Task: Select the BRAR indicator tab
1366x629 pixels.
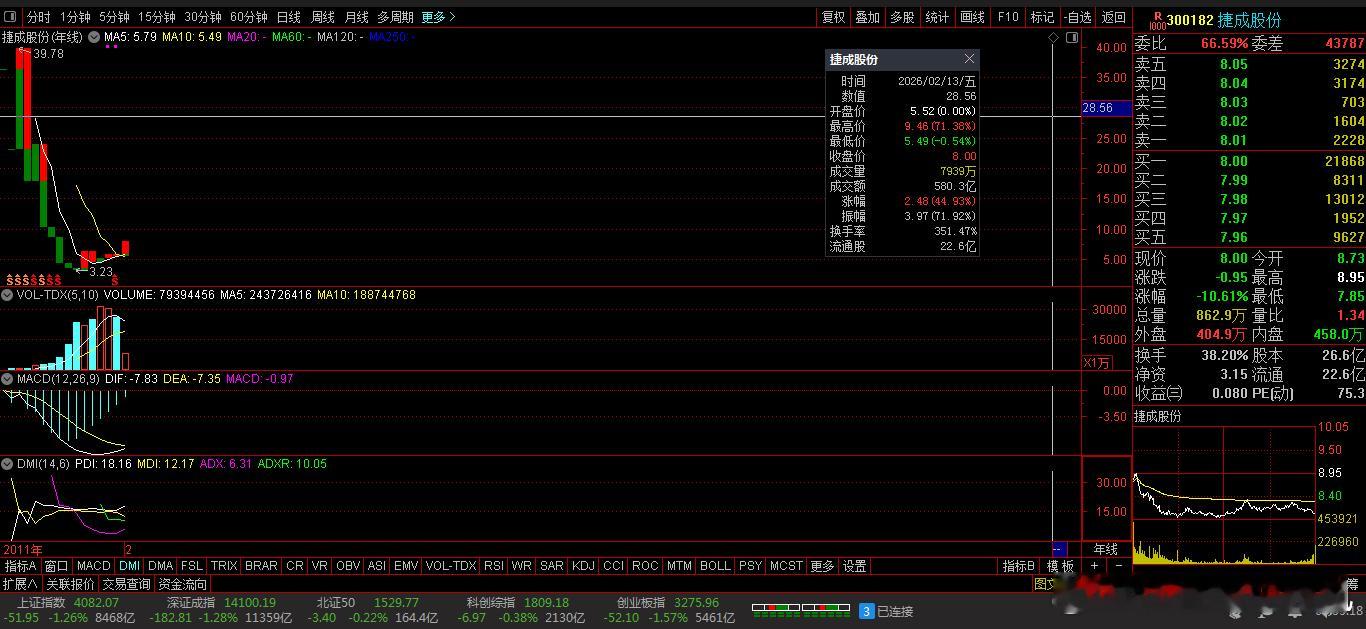Action: [x=261, y=566]
